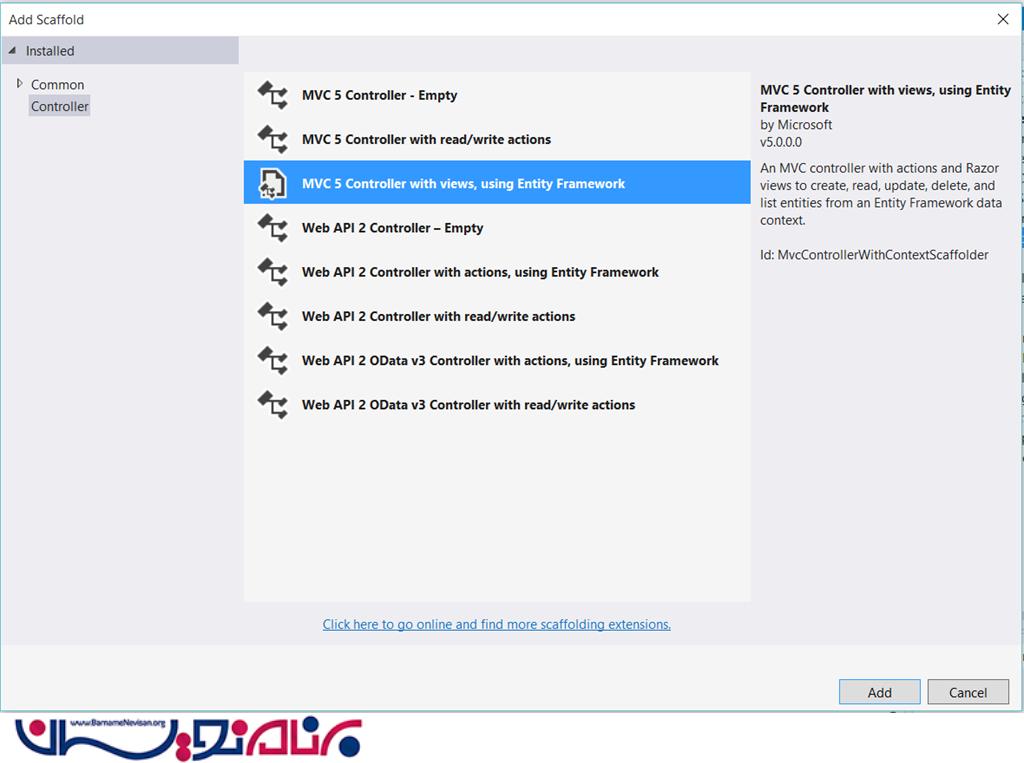Choose MVC 5 Controller - Empty
Image resolution: width=1024 pixels, height=763 pixels.
pos(497,95)
